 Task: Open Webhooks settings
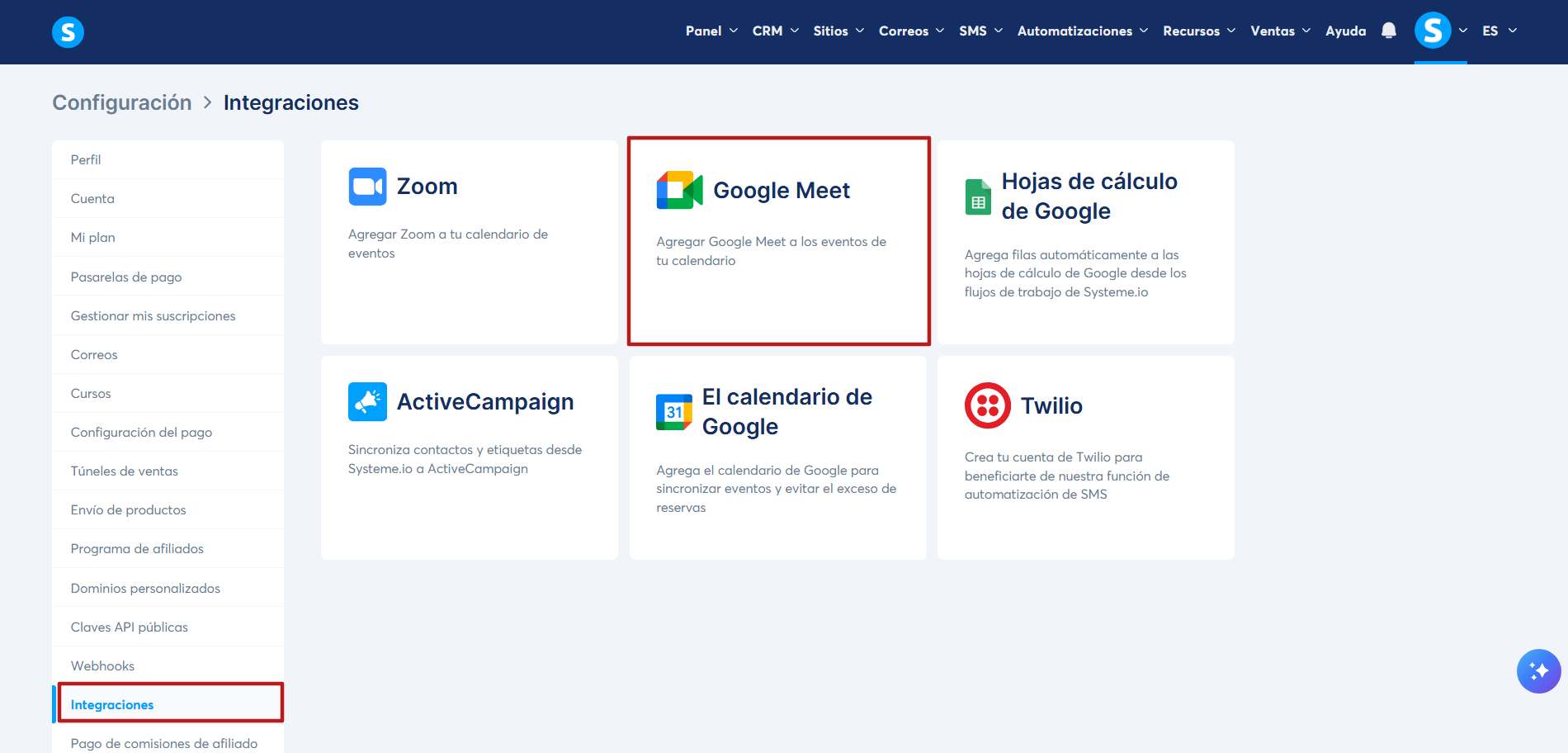[168, 665]
